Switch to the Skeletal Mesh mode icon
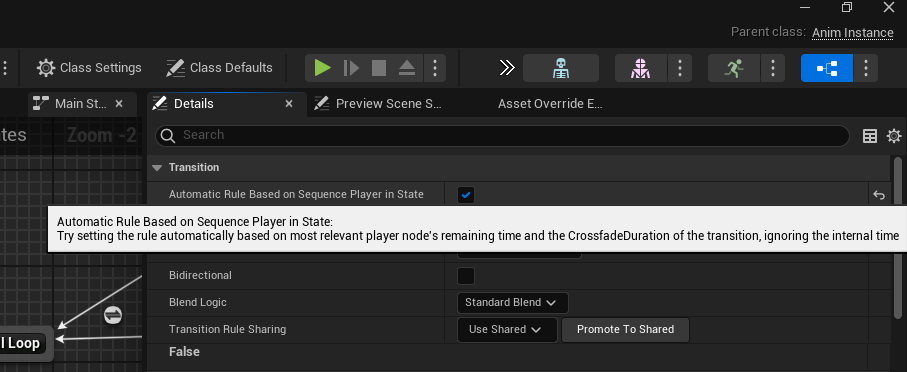Screen dimensions: 907x372 (x=641, y=68)
